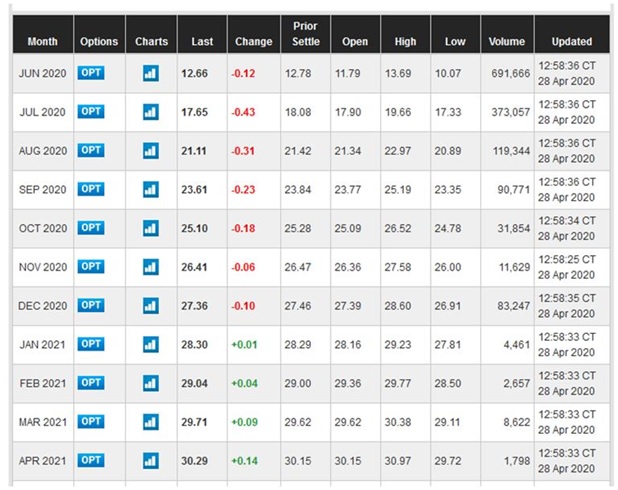Viewport: 618px width, 490px height.
Task: Select the OCT 2020 month cell
Action: coord(43,228)
